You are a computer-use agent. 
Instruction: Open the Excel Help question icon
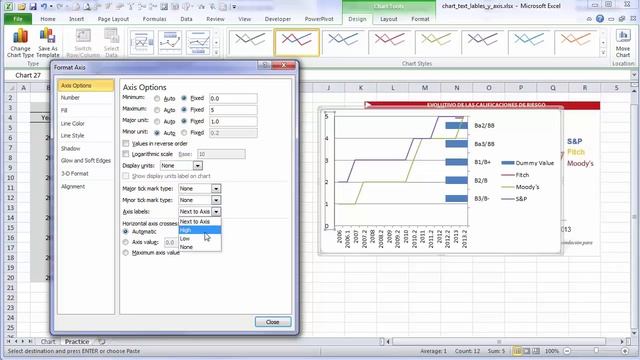[x=600, y=19]
